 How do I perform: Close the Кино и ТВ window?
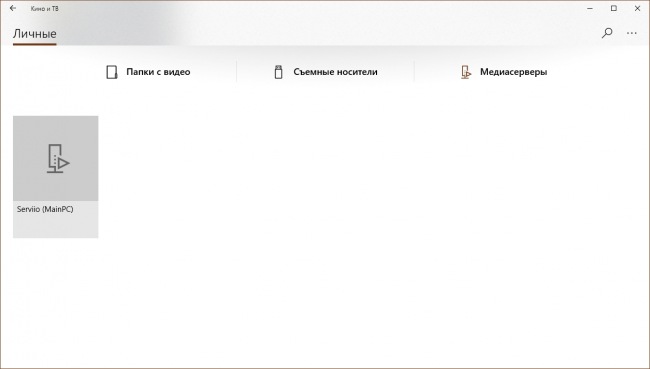(638, 8)
